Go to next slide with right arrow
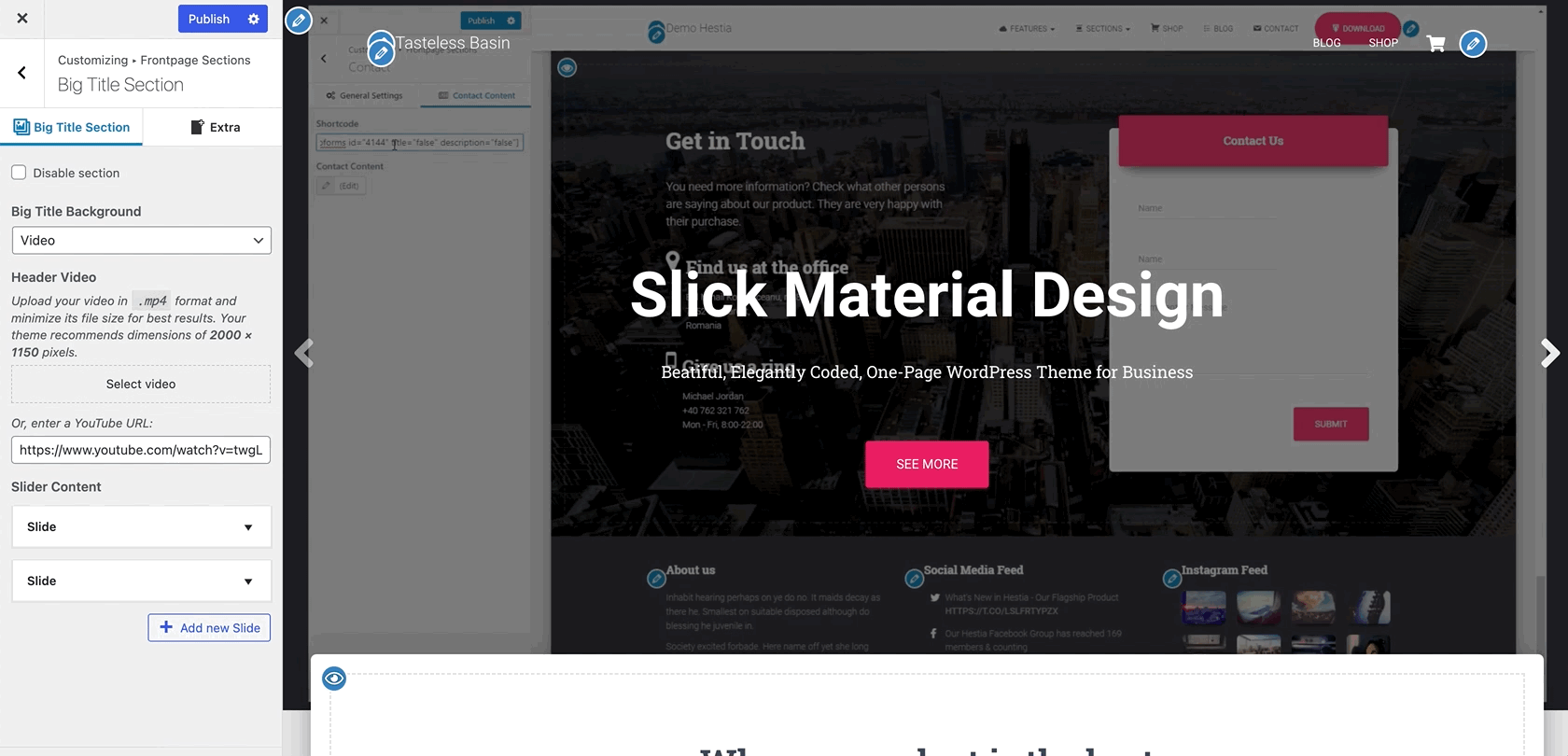The width and height of the screenshot is (1568, 756). point(1549,353)
